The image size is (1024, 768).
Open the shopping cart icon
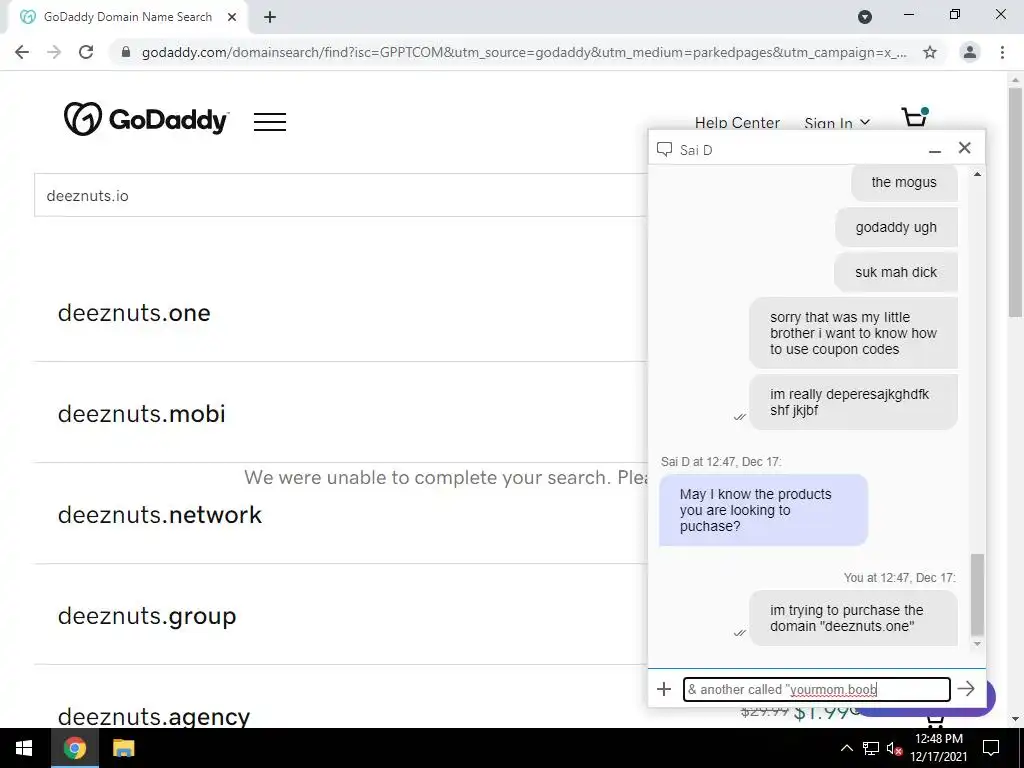tap(915, 117)
